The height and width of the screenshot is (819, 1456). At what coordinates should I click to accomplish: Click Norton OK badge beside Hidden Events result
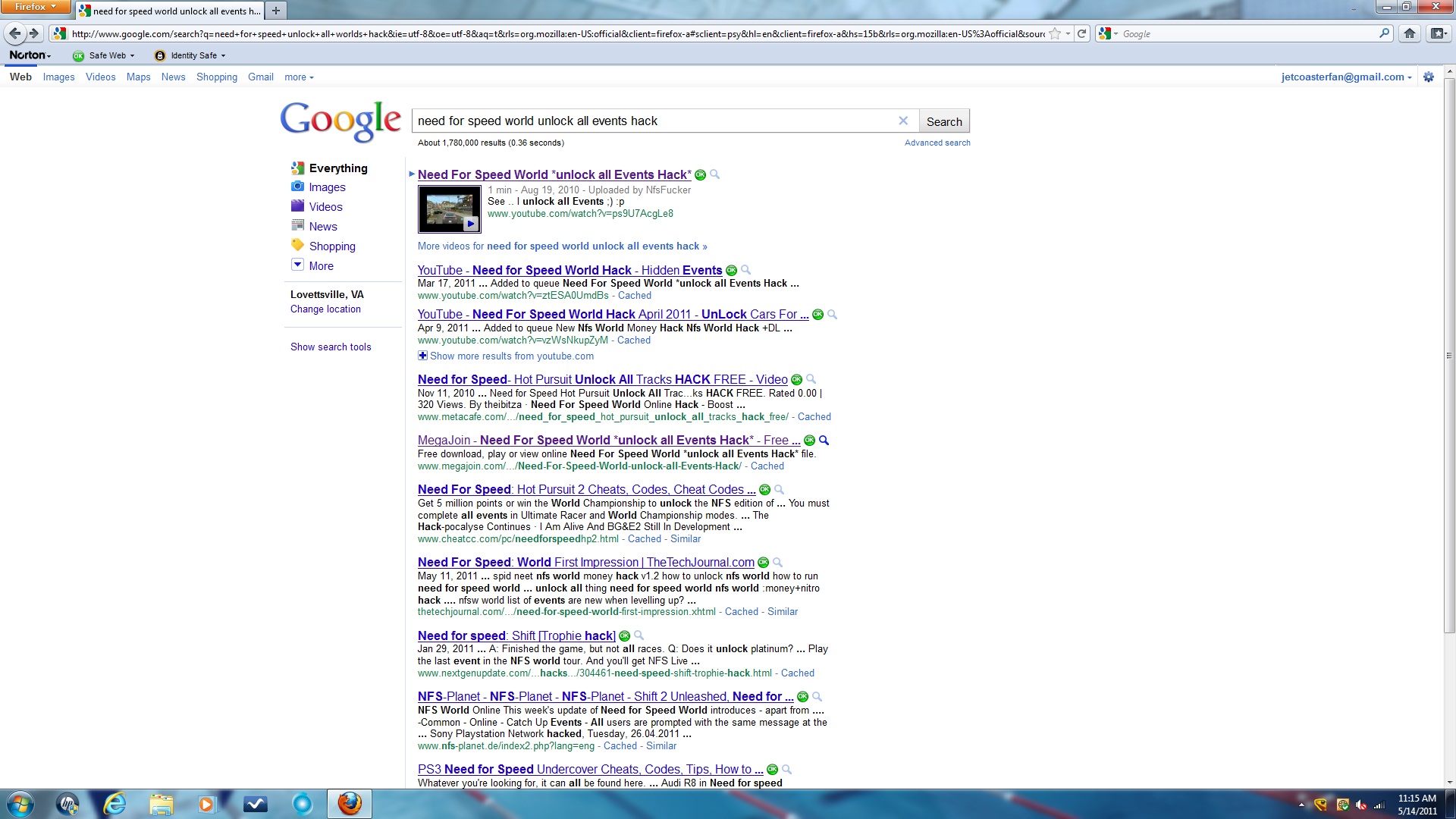[x=732, y=271]
